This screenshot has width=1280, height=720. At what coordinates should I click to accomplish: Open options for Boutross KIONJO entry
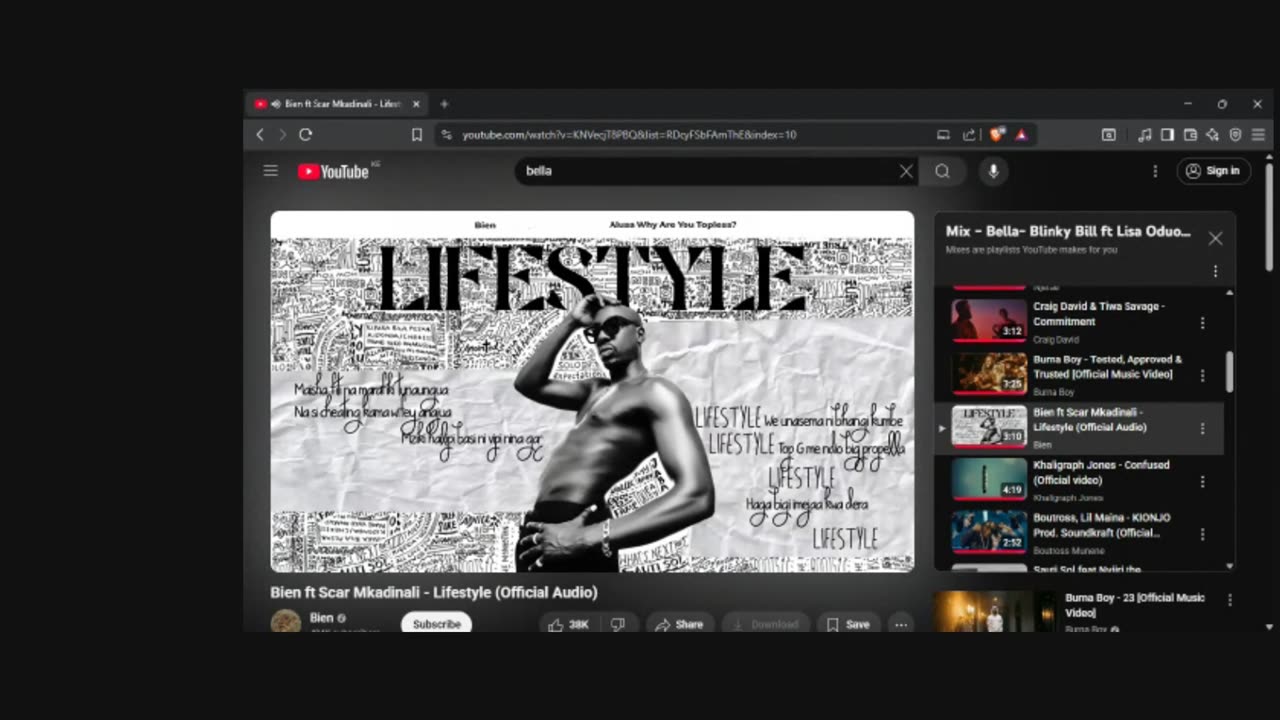click(1202, 535)
